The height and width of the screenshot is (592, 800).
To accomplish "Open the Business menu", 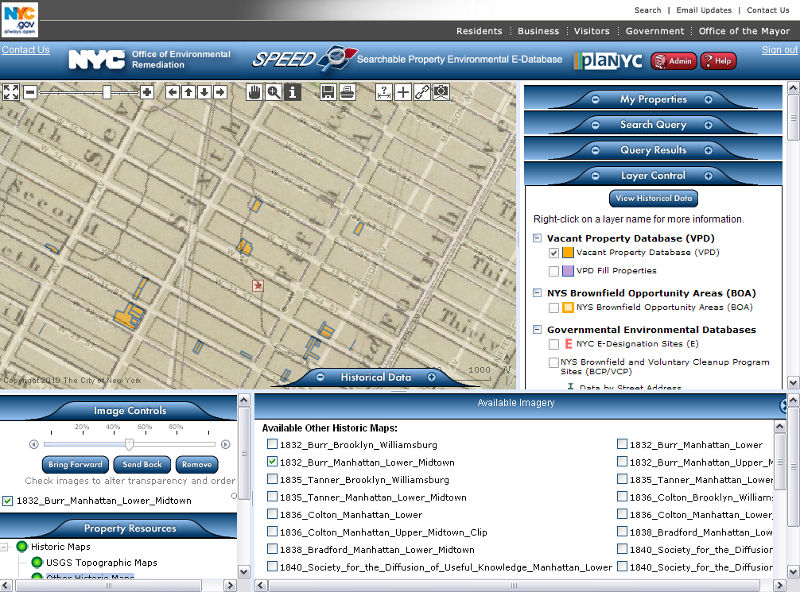I will [x=538, y=31].
